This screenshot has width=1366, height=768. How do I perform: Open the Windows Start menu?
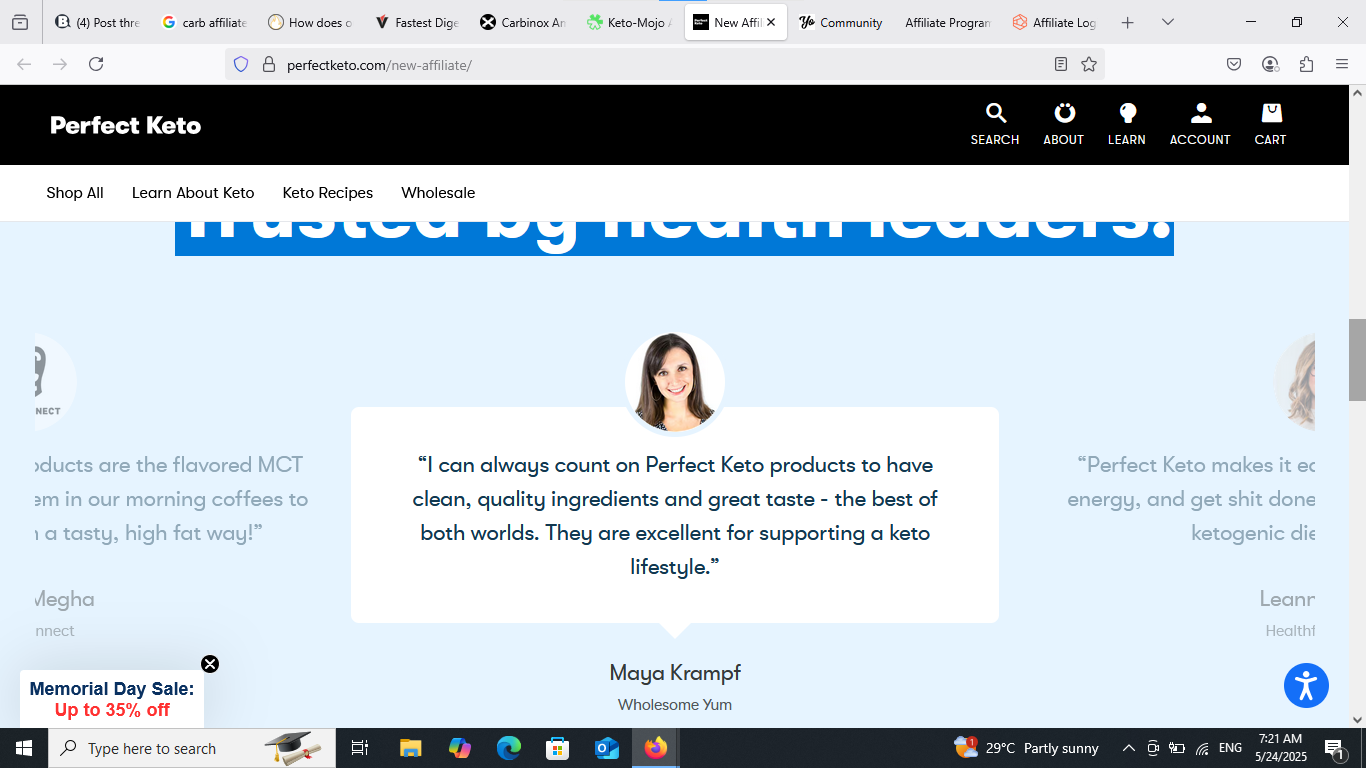click(24, 748)
